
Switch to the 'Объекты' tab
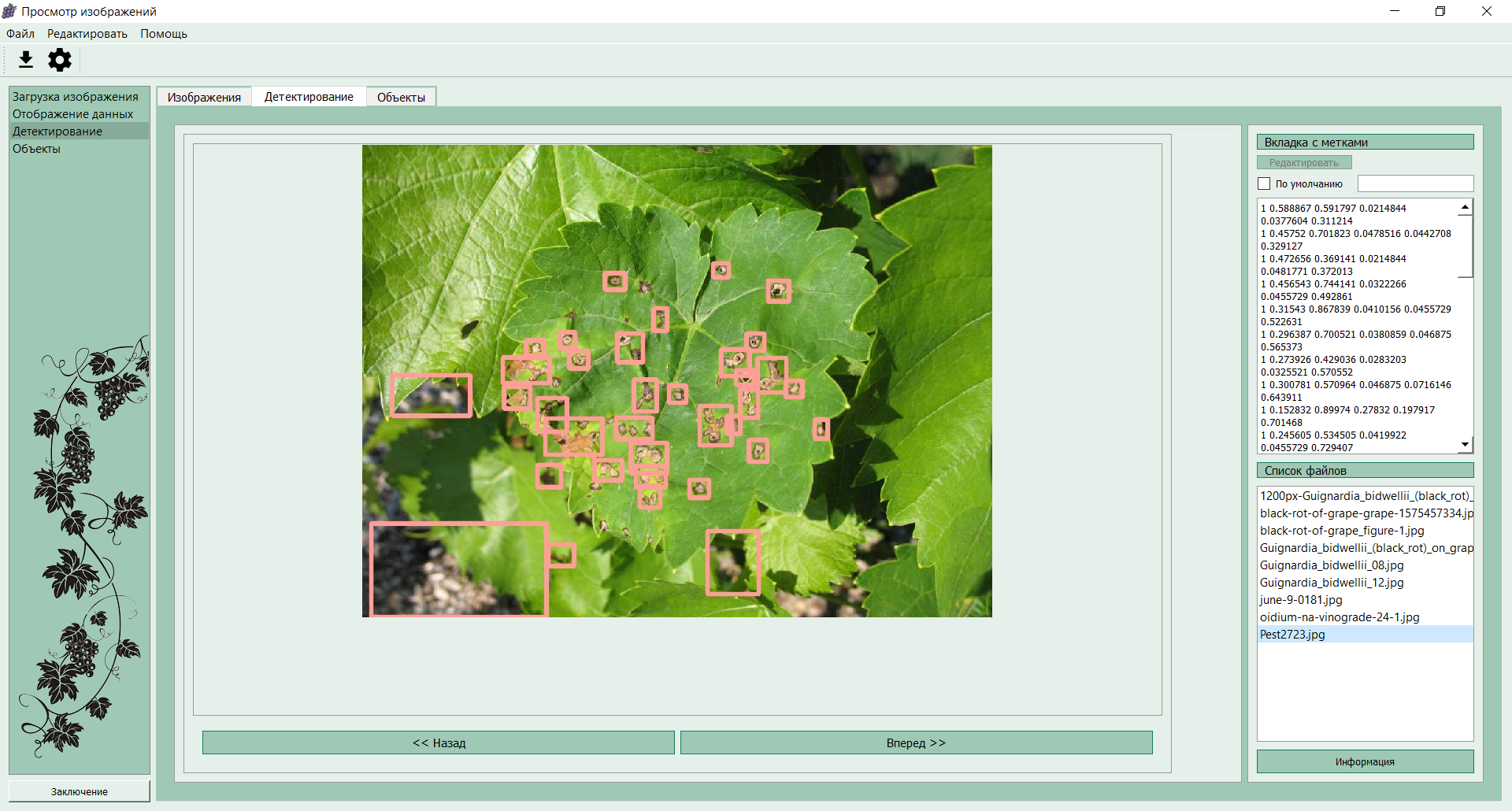[401, 97]
